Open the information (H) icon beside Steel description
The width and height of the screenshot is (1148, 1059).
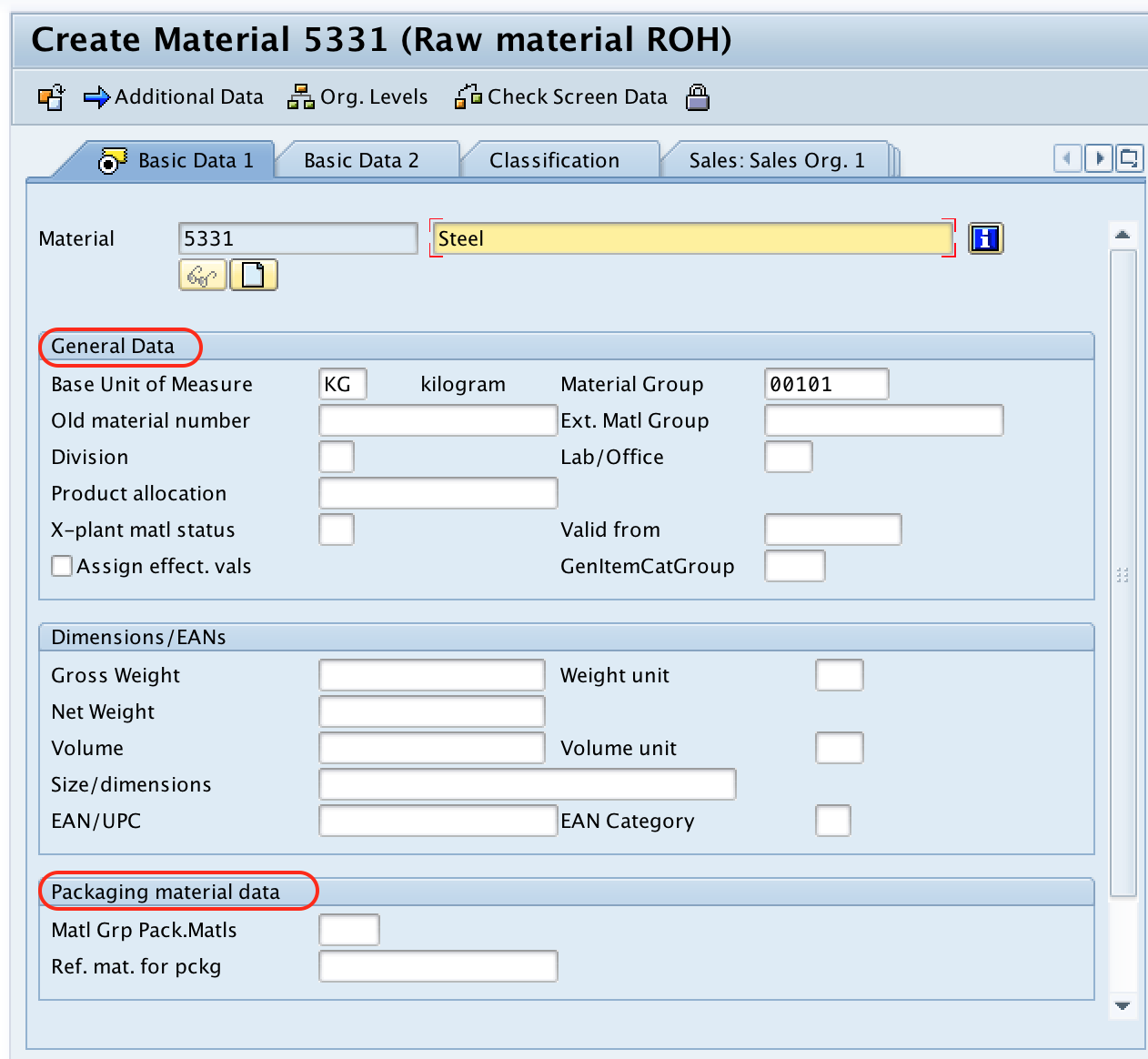[985, 238]
